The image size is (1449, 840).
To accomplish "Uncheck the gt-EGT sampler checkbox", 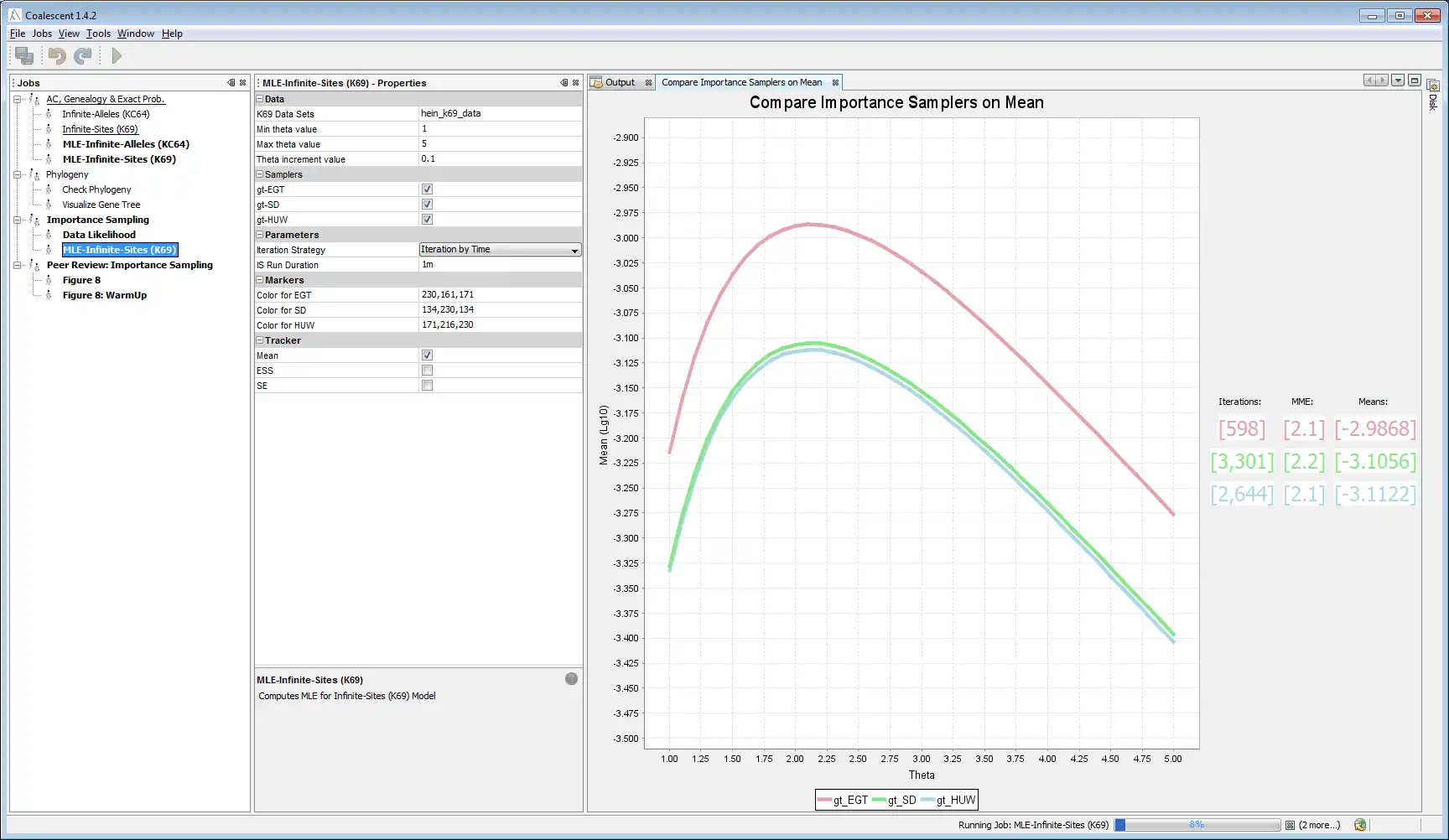I will coord(427,189).
